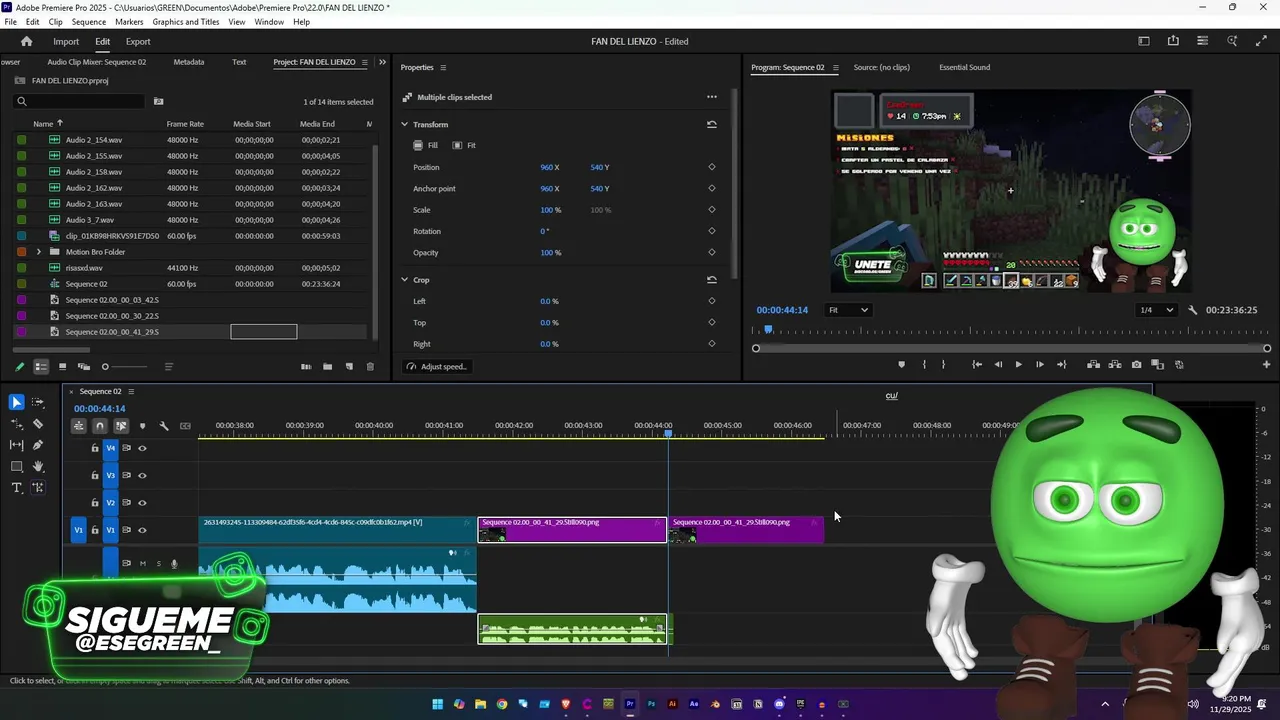Screen dimensions: 1280x720
Task: Select the Hand tool
Action: point(38,466)
